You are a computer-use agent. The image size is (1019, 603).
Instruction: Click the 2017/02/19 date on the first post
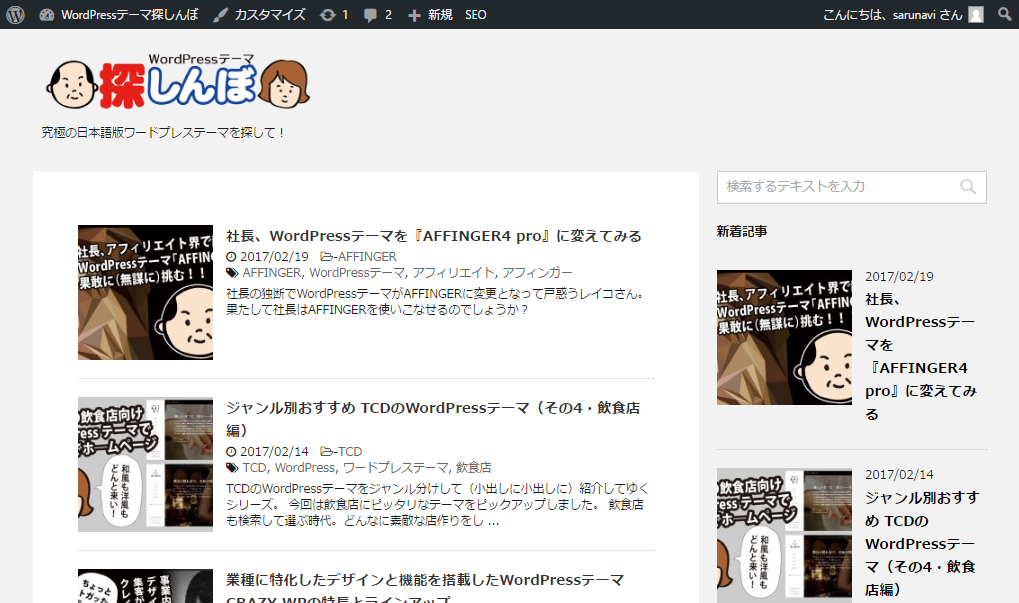[x=274, y=257]
